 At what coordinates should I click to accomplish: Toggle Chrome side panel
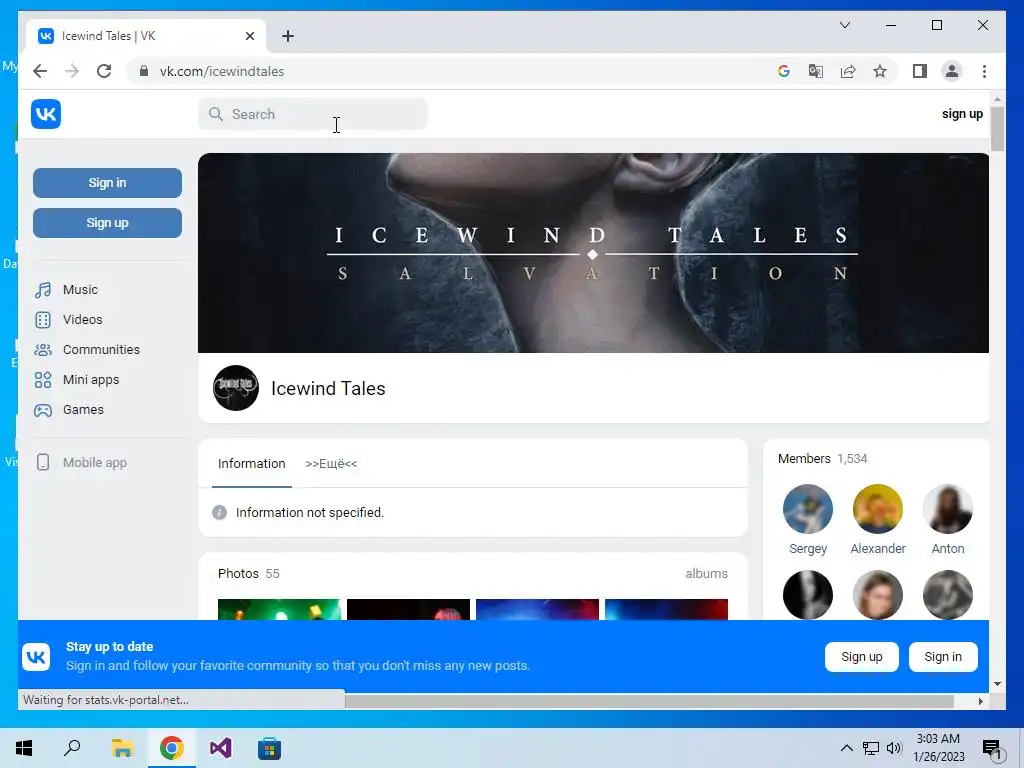(x=920, y=71)
